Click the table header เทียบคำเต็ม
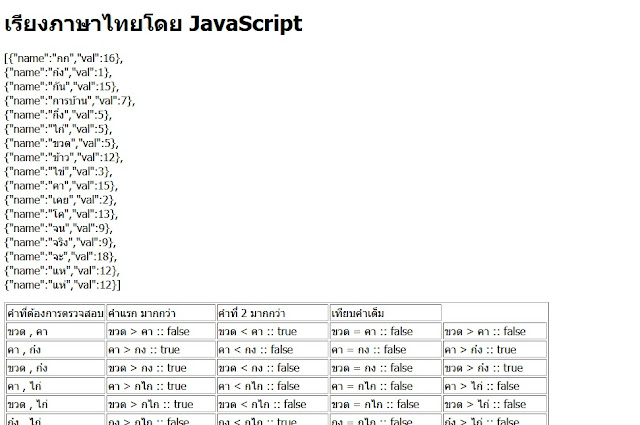The width and height of the screenshot is (640, 425). (386, 313)
